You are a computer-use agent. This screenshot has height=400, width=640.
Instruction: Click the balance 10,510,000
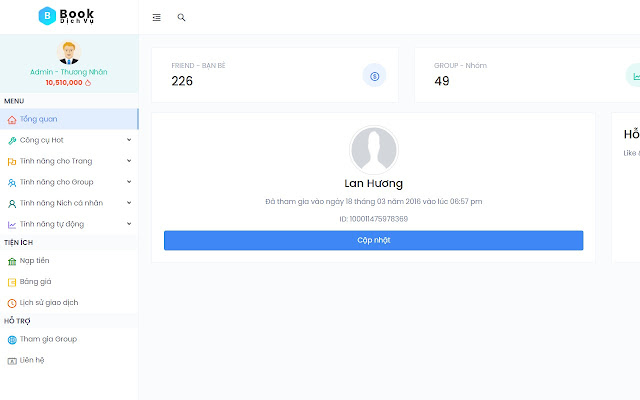tap(64, 83)
